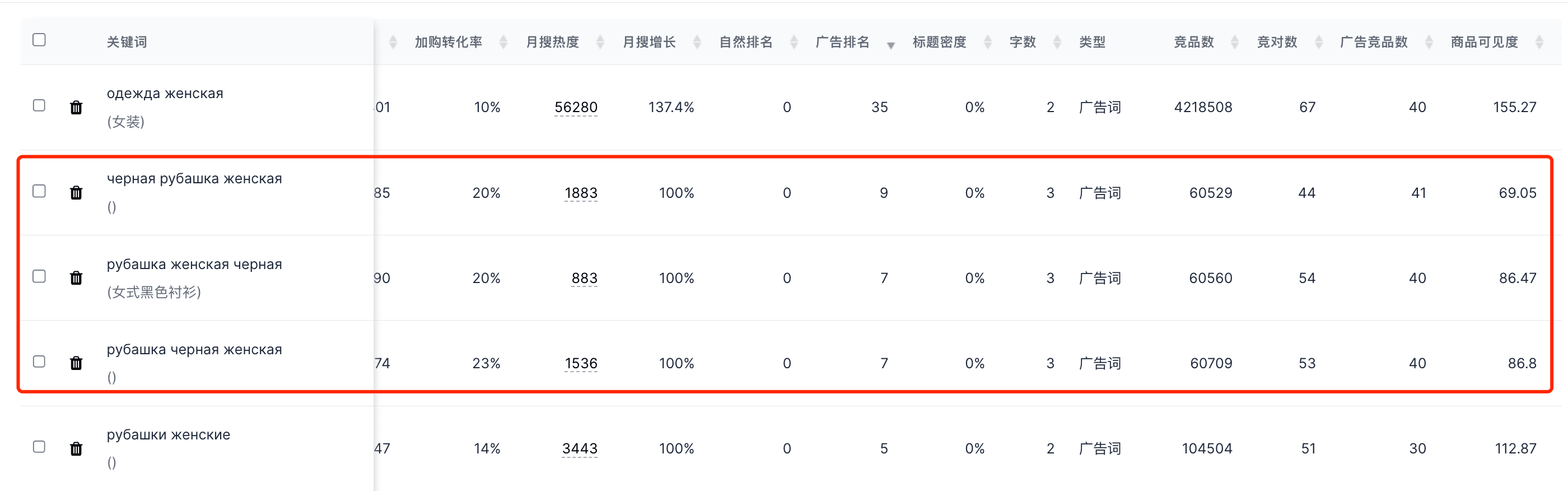Image resolution: width=1568 pixels, height=491 pixels.
Task: Sort by 竞品数 column arrows
Action: click(x=1234, y=42)
